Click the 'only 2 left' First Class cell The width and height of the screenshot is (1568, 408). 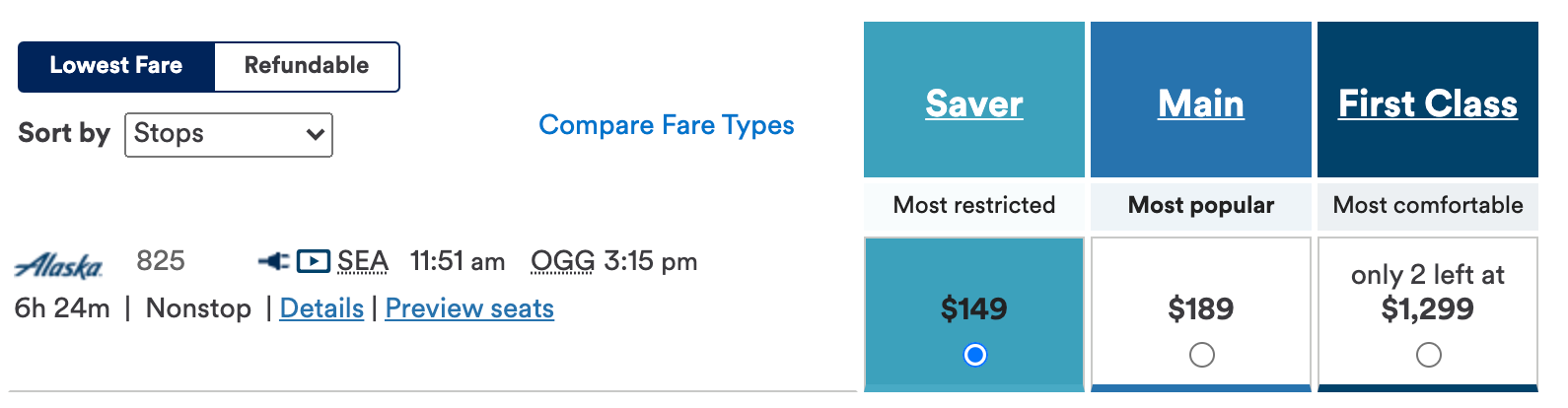coord(1428,293)
